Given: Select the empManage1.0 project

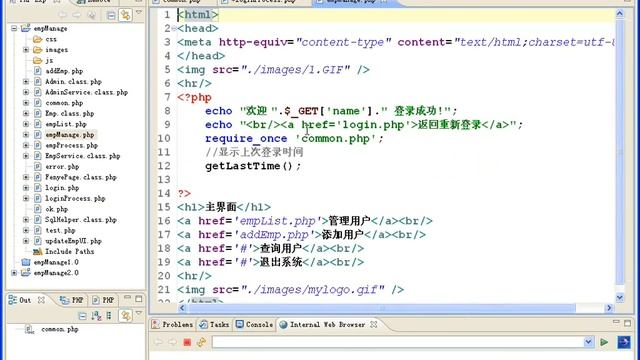Looking at the screenshot, I should [x=56, y=262].
